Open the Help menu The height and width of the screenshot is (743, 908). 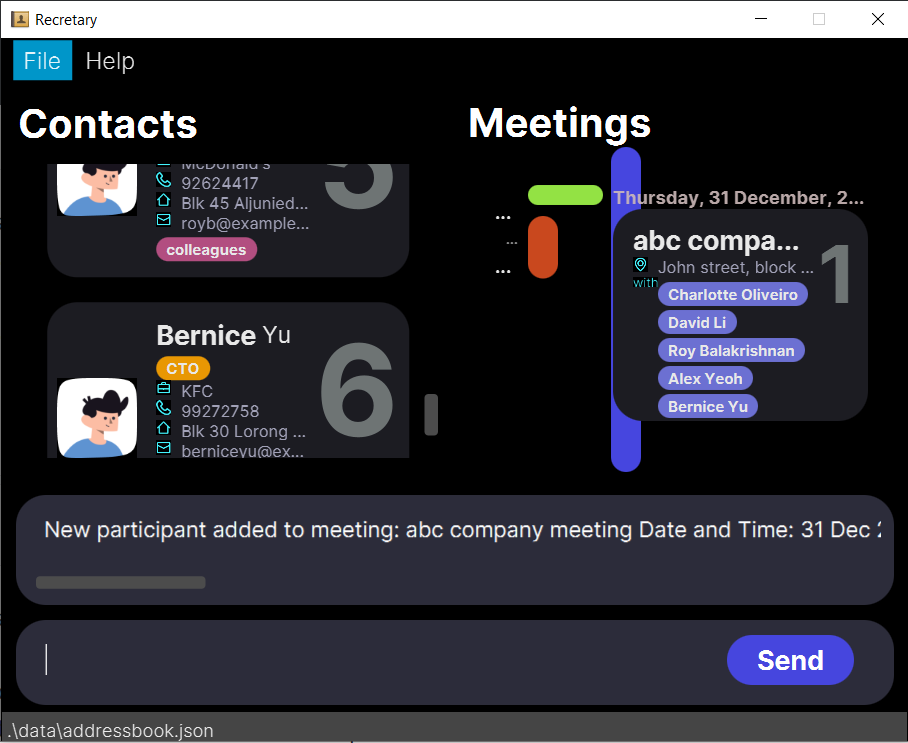(110, 61)
